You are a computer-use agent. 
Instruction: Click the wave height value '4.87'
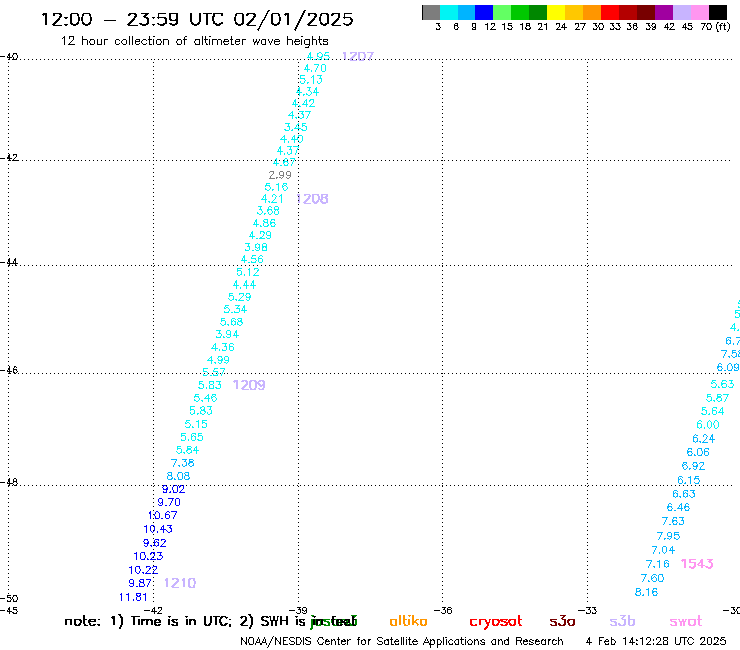pos(284,162)
